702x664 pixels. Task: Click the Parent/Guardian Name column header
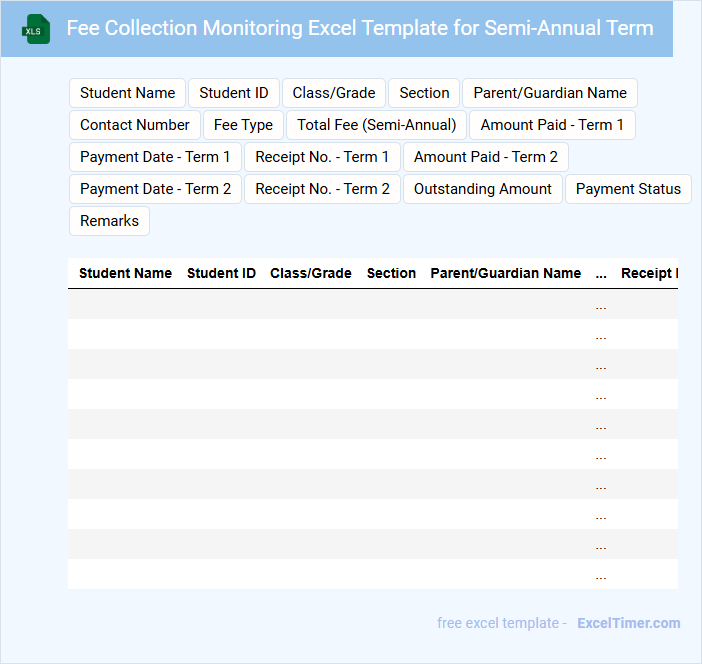505,273
